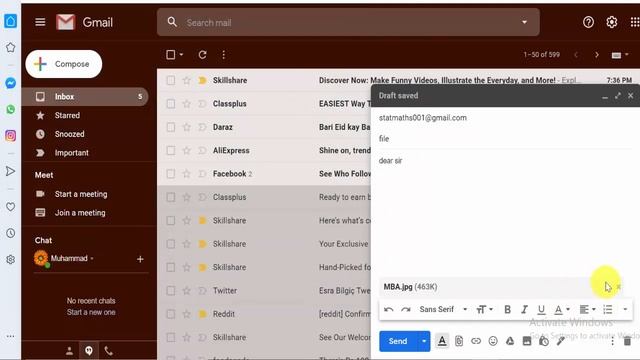The width and height of the screenshot is (640, 360).
Task: Open the Gmail main menu hamburger icon
Action: pyautogui.click(x=40, y=22)
